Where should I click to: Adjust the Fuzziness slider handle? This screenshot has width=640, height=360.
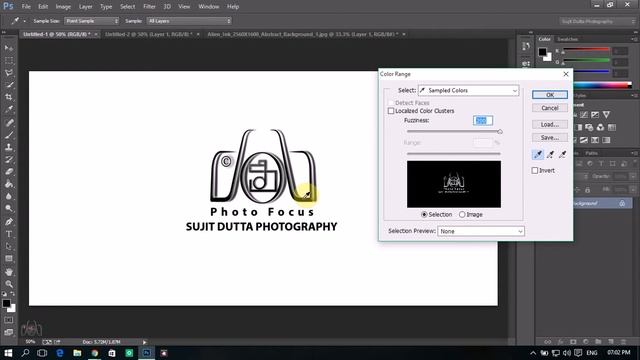point(500,131)
